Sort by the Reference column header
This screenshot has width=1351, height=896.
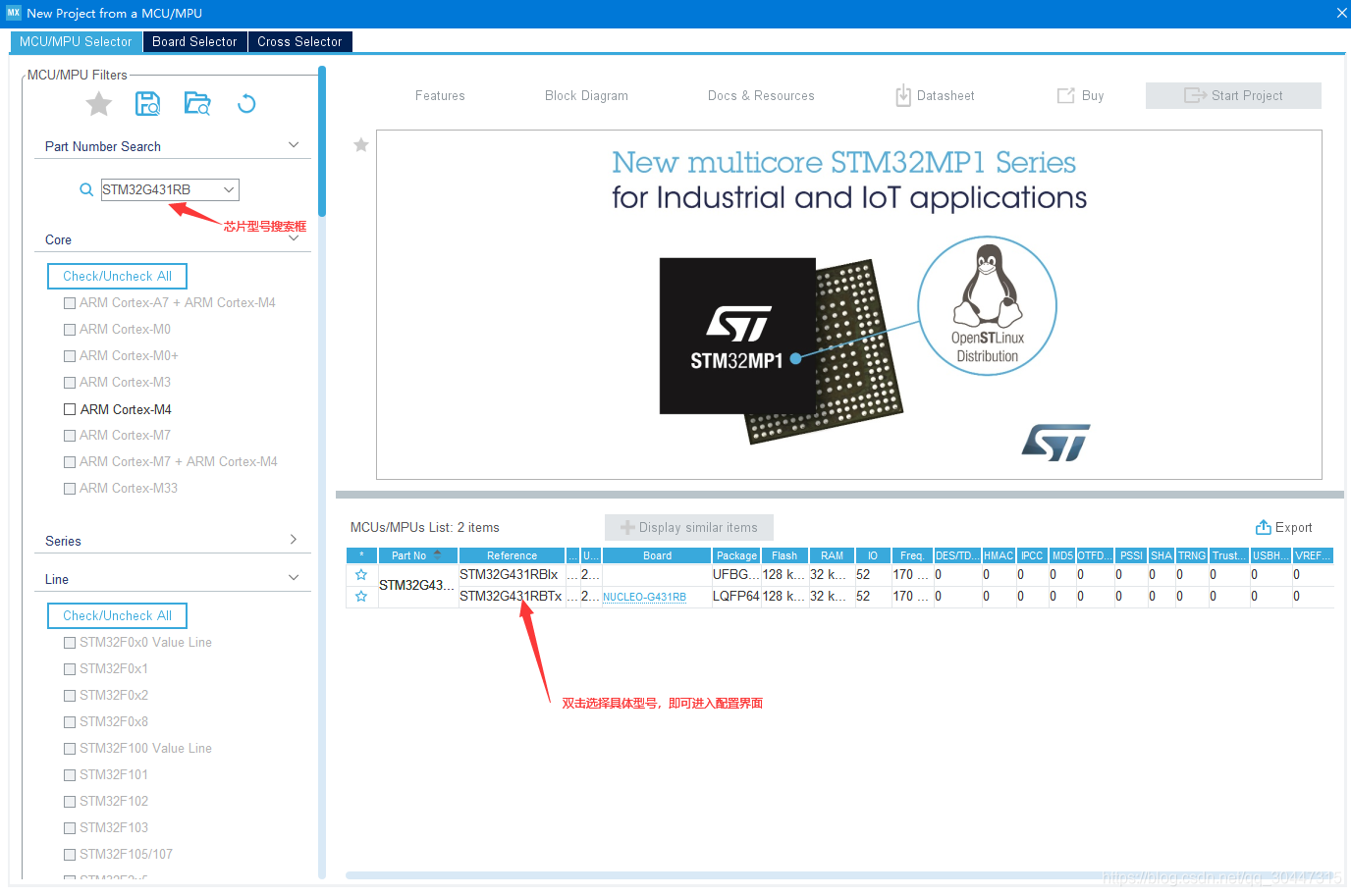[x=512, y=555]
